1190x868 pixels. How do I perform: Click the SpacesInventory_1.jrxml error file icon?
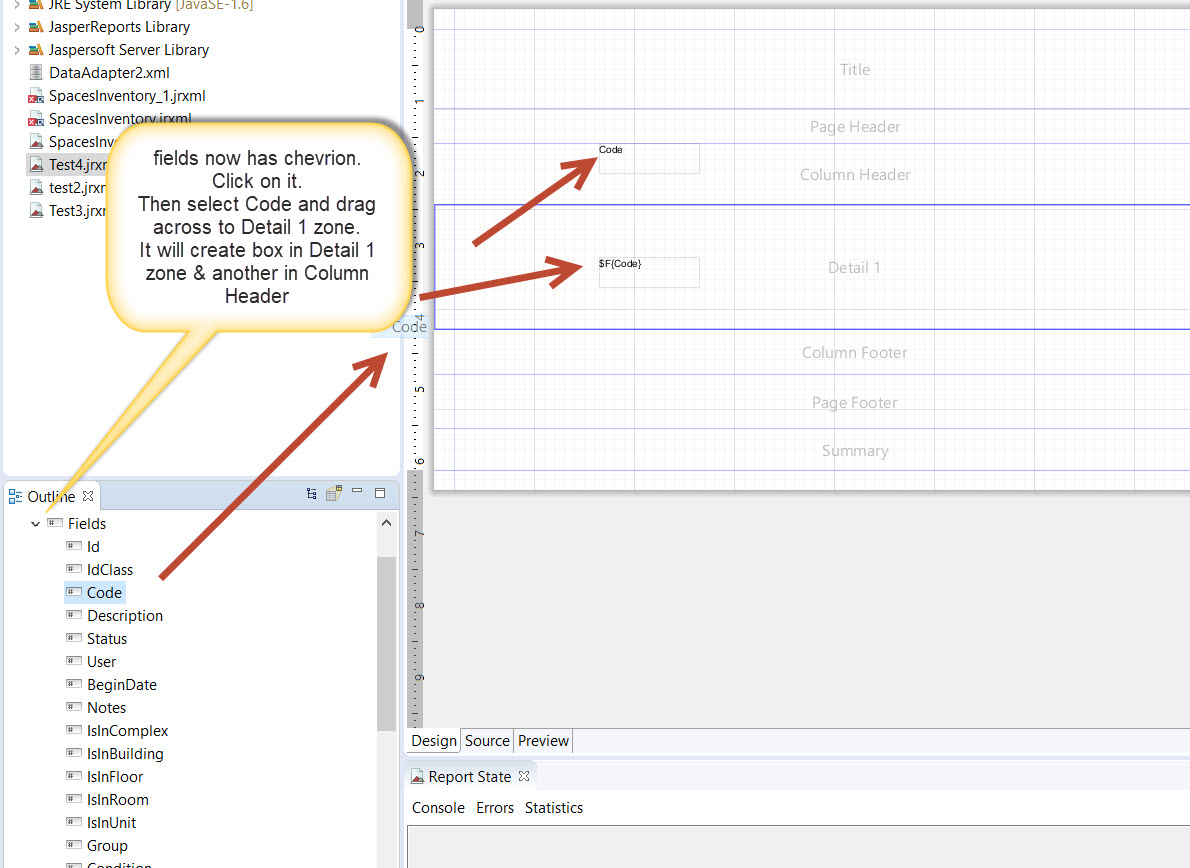(x=36, y=96)
